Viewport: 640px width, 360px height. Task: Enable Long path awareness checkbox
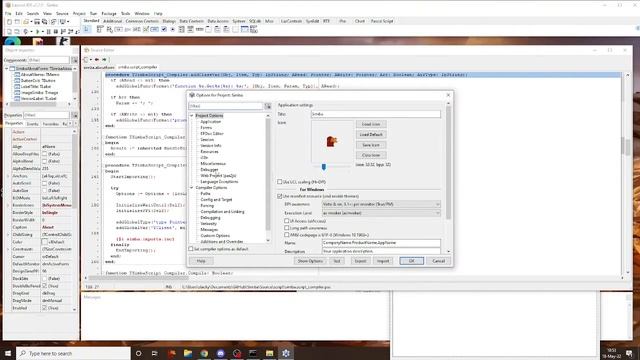pos(287,228)
